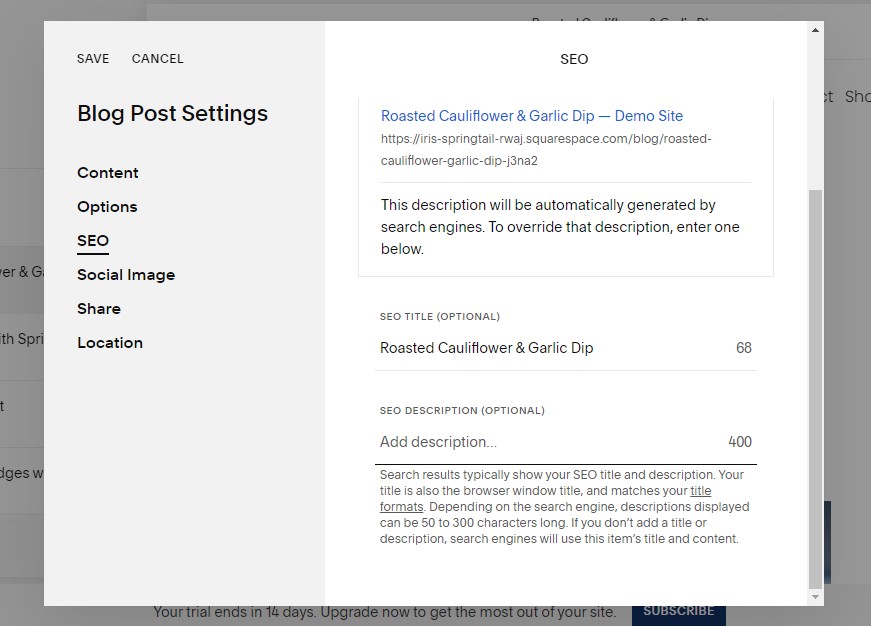Click the trial ends in 14 days message
Screen dimensions: 871x626
384,612
